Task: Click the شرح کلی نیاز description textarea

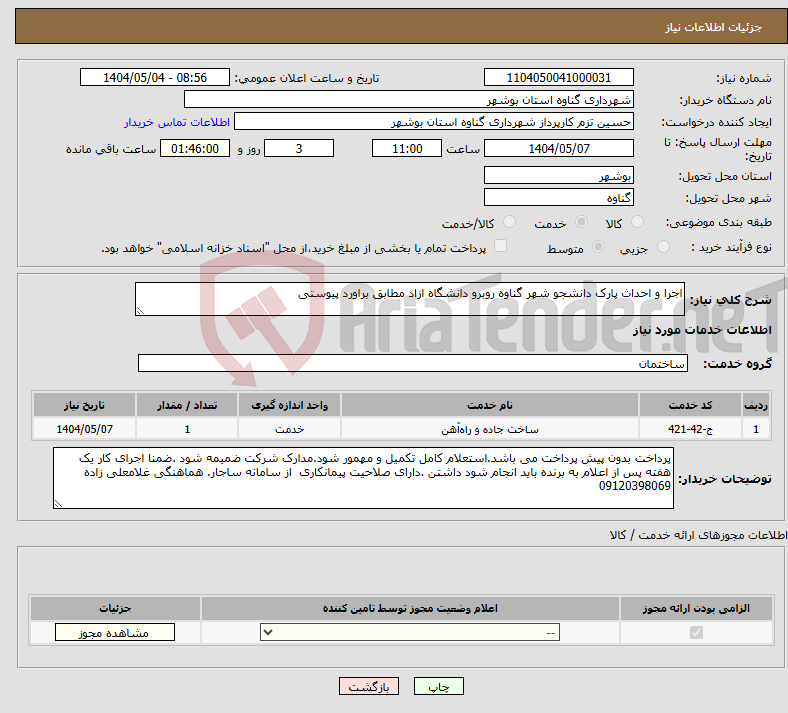Action: [x=410, y=299]
